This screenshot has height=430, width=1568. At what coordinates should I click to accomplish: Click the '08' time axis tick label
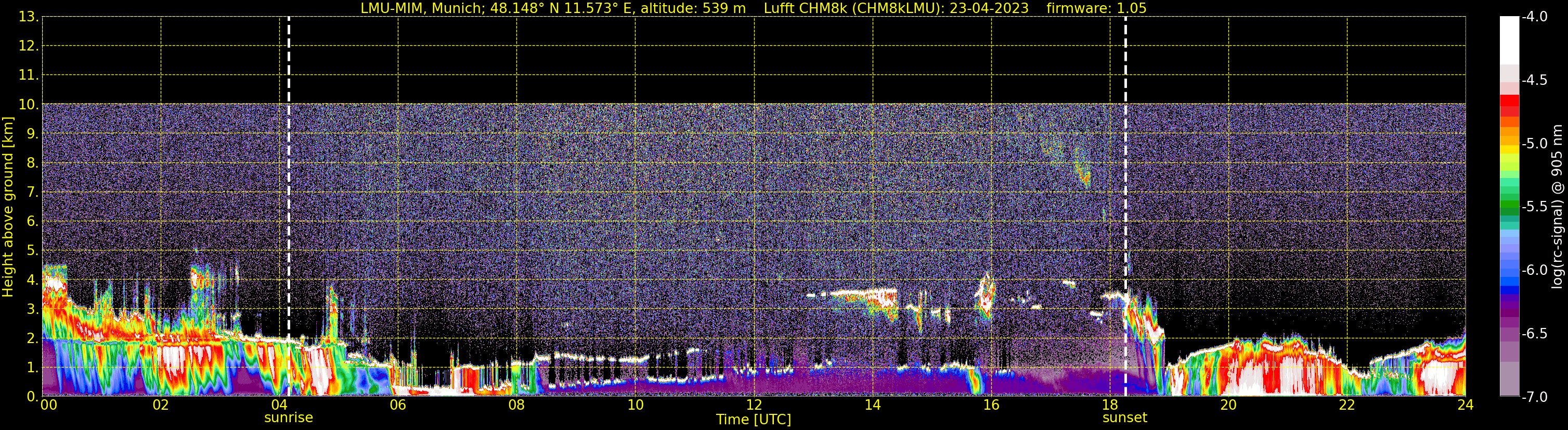(x=517, y=405)
